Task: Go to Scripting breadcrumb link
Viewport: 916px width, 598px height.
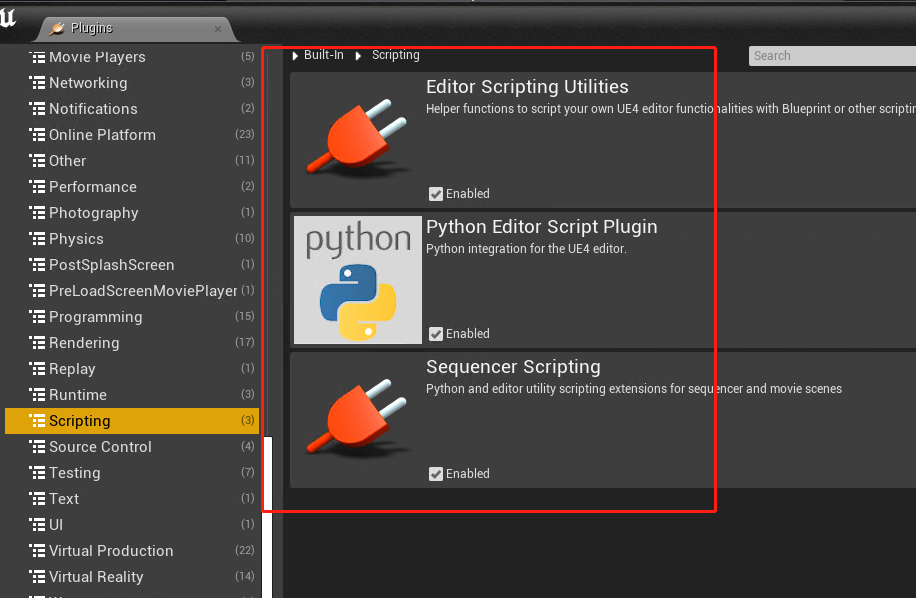Action: point(395,55)
